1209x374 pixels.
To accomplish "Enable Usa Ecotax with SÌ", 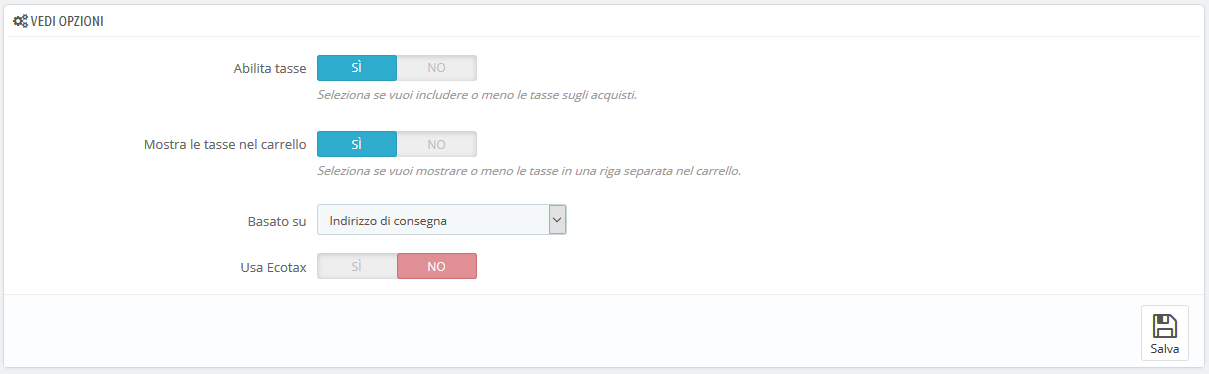I will coord(357,266).
